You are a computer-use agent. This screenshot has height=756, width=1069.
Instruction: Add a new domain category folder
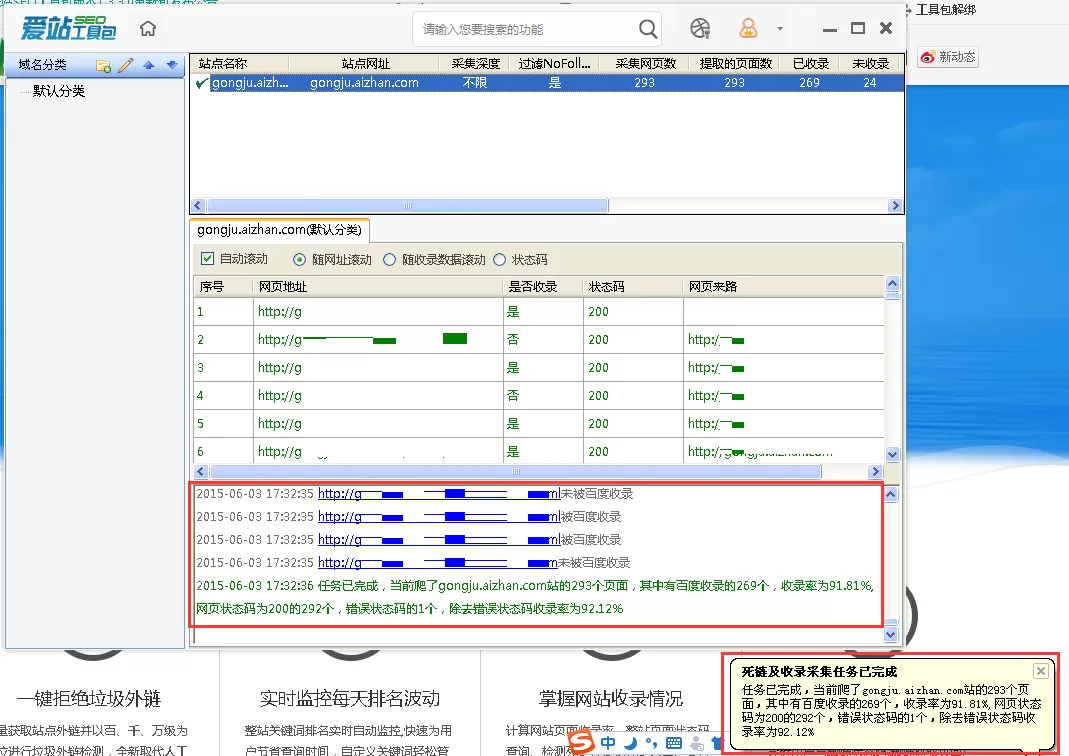(104, 65)
